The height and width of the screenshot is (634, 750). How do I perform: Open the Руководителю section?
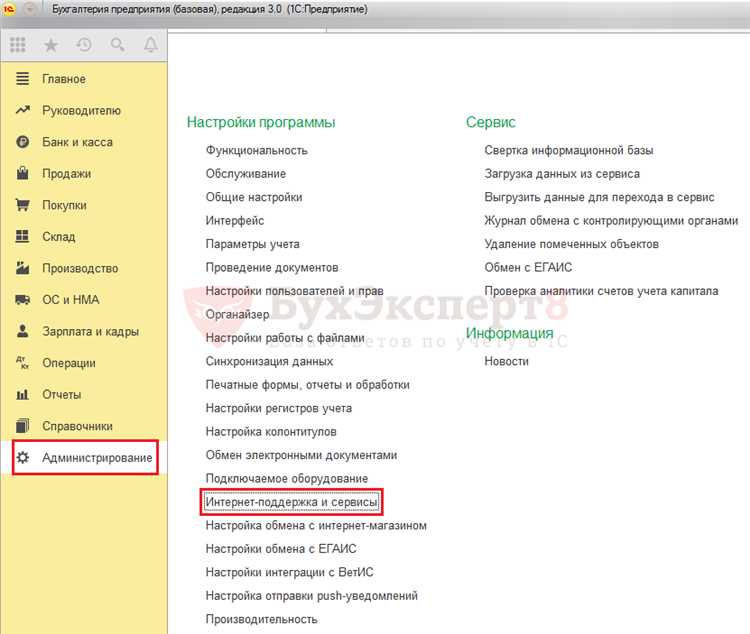pos(81,111)
